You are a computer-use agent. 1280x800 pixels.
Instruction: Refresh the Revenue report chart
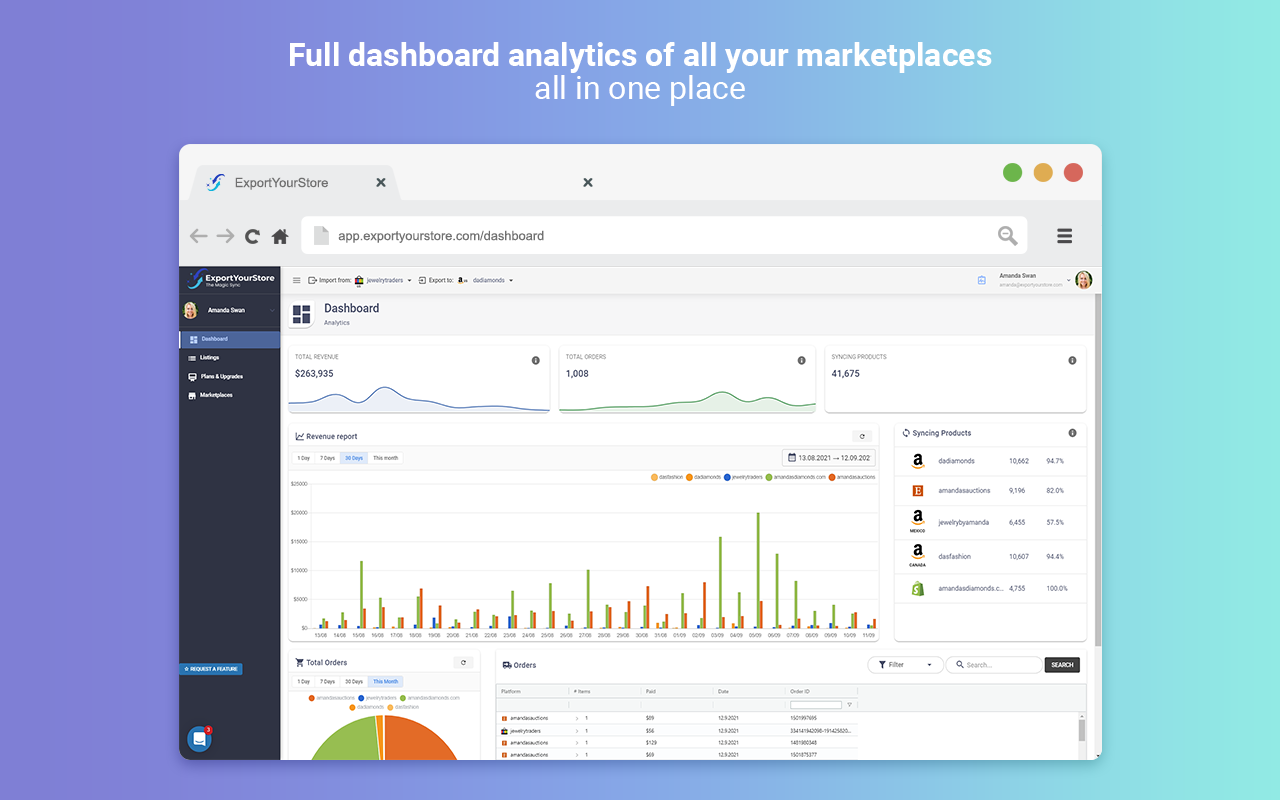tap(863, 437)
